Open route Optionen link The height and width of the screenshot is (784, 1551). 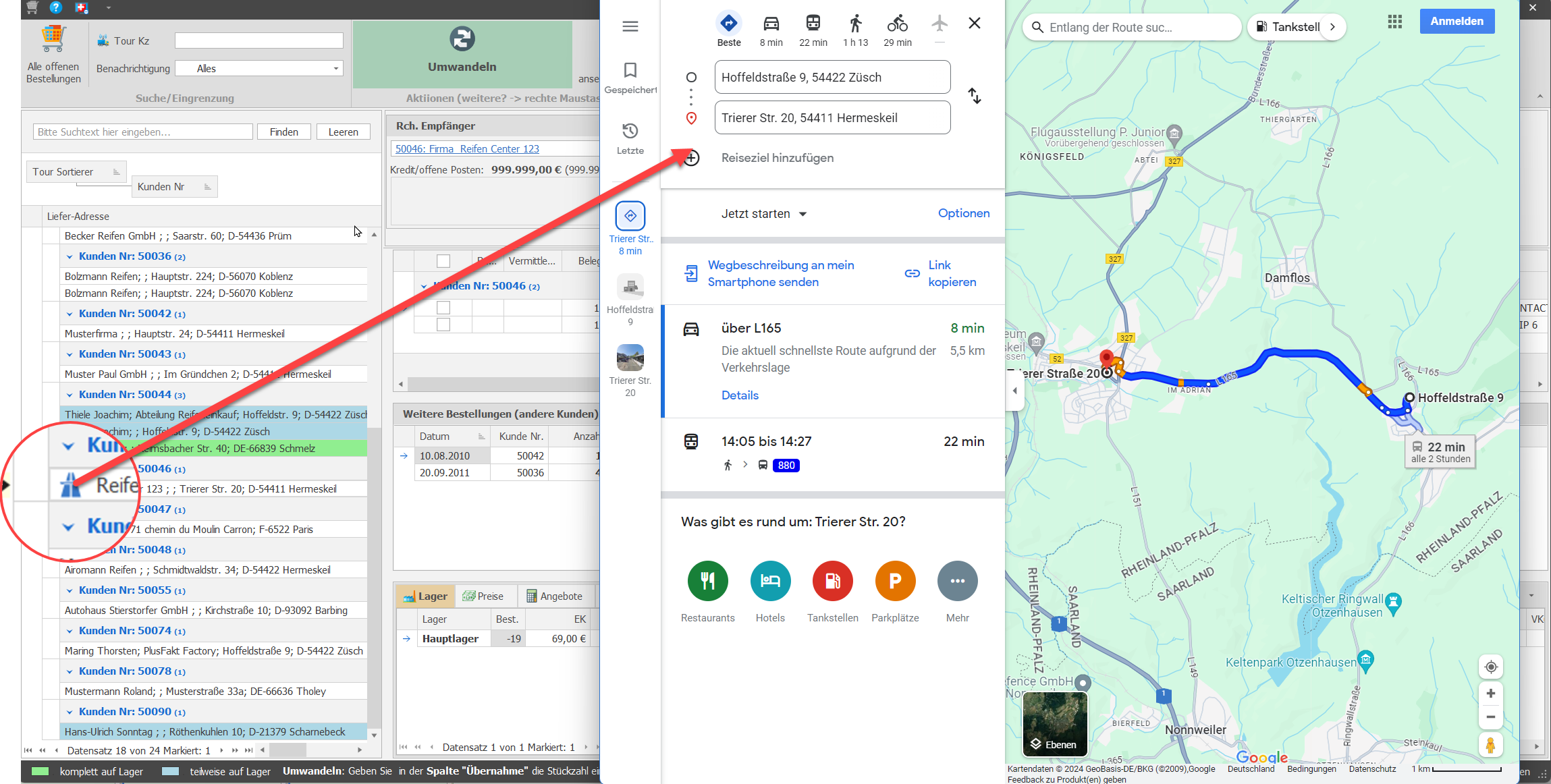coord(963,213)
